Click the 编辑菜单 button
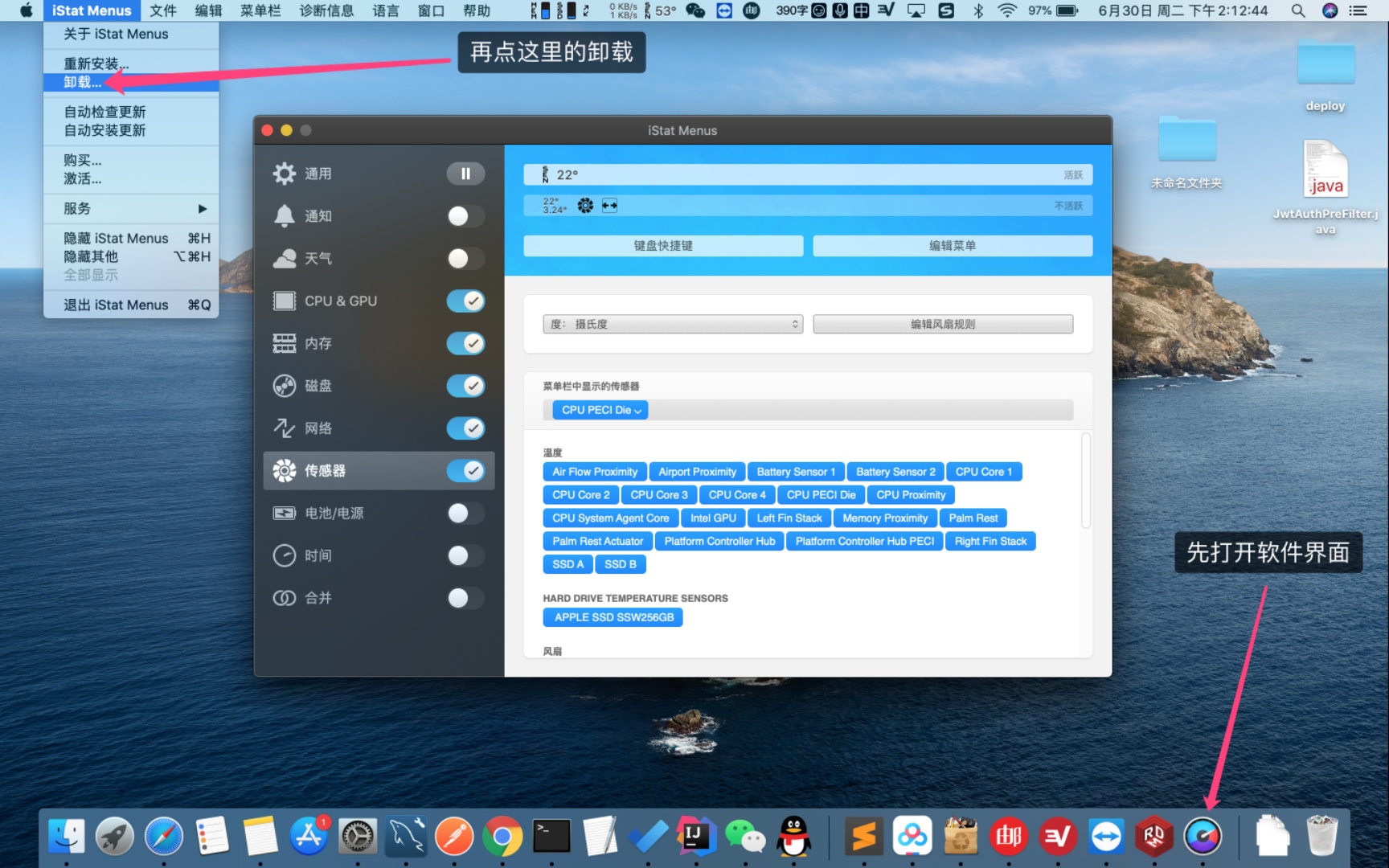This screenshot has width=1389, height=868. click(953, 246)
